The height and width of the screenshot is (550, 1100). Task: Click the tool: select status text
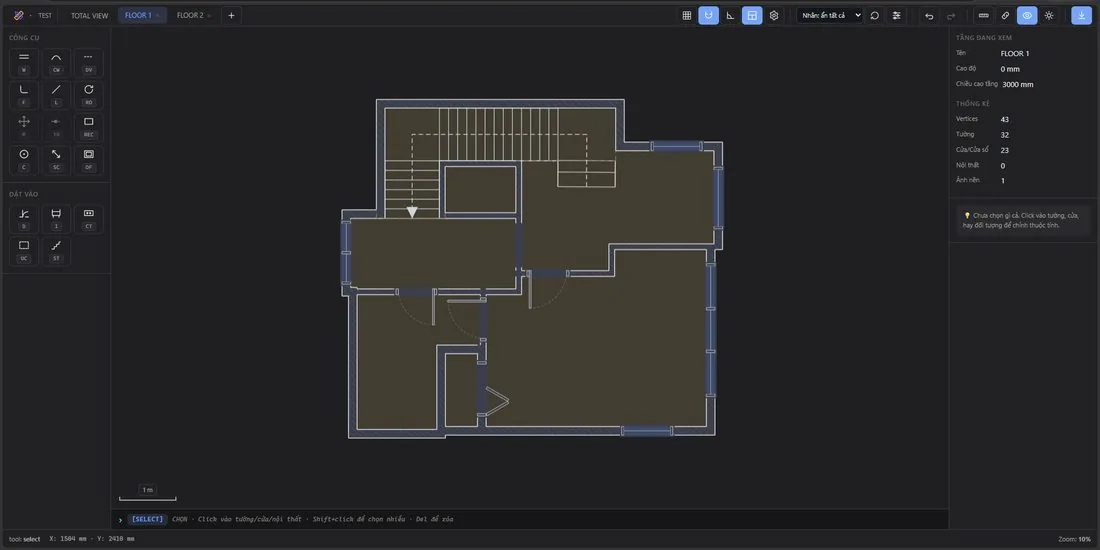25,539
